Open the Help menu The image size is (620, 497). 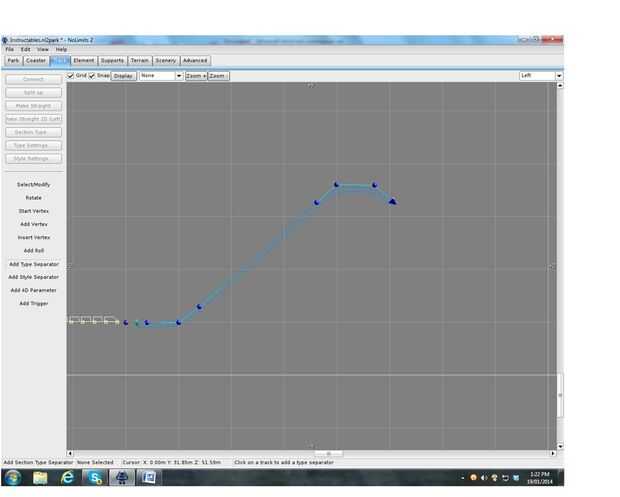tap(61, 49)
